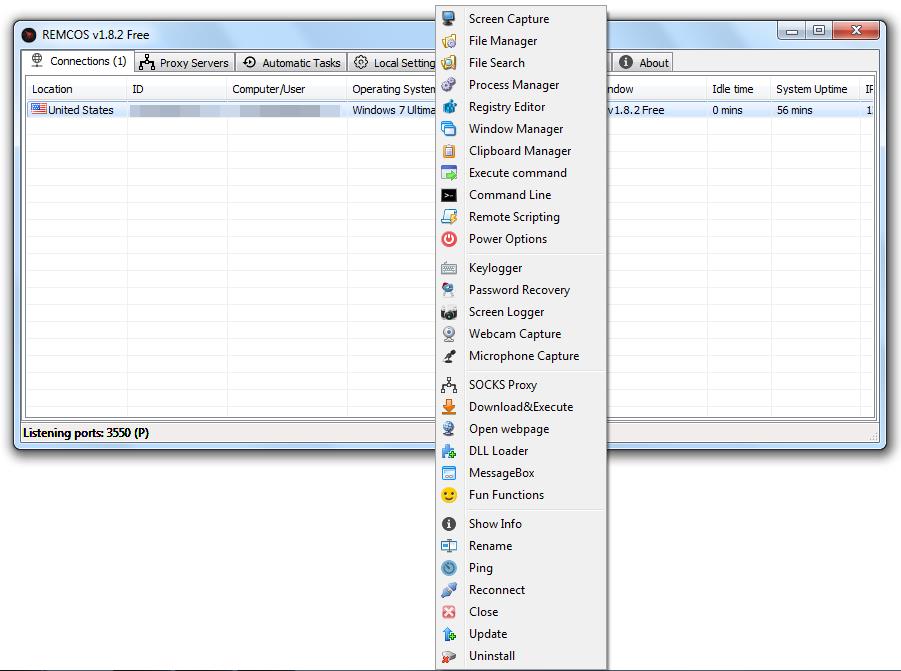Click the Fun Functions smiley icon
Image resolution: width=901 pixels, height=671 pixels.
coord(449,495)
